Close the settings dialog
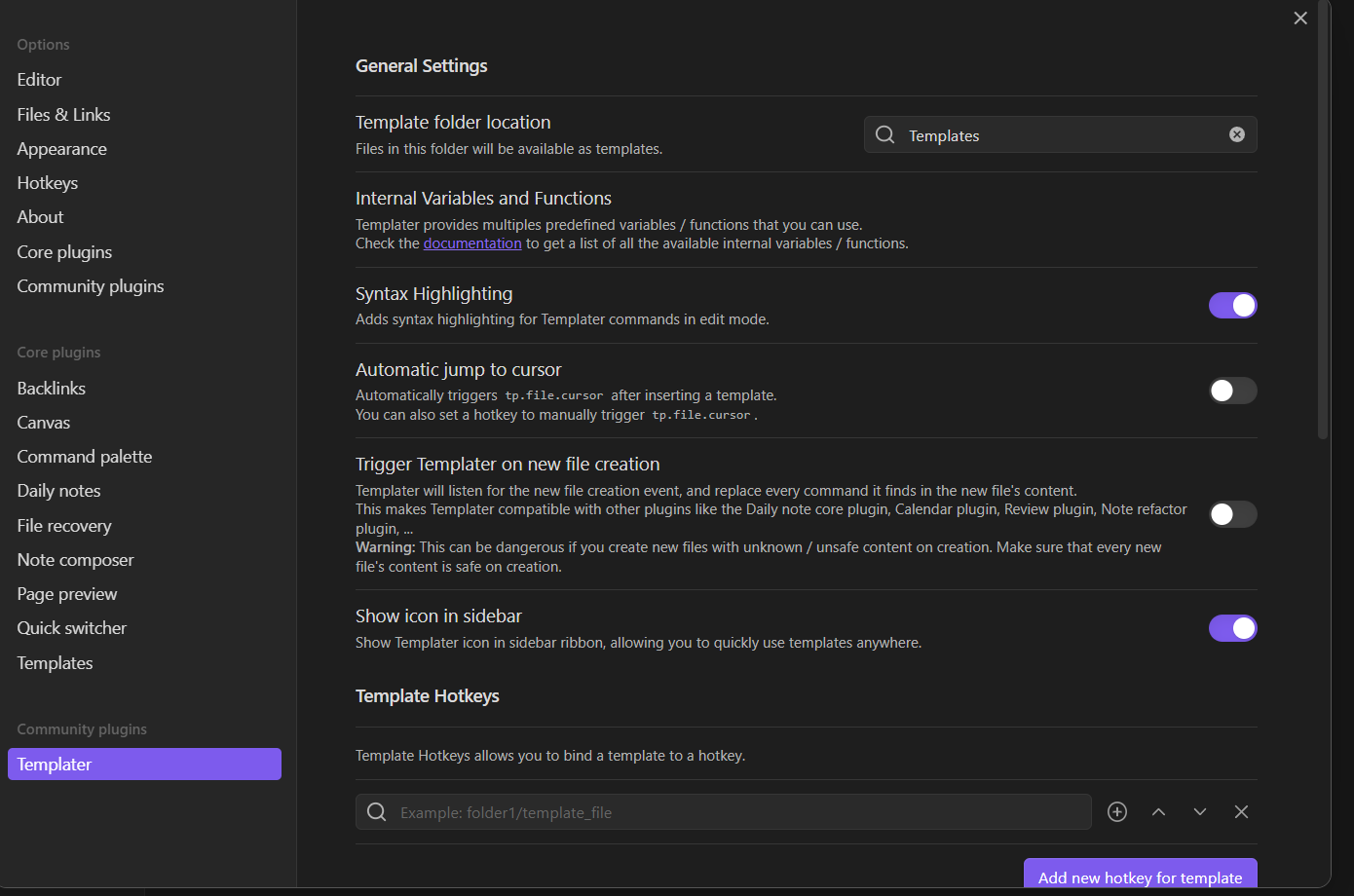Image resolution: width=1354 pixels, height=896 pixels. click(1300, 19)
